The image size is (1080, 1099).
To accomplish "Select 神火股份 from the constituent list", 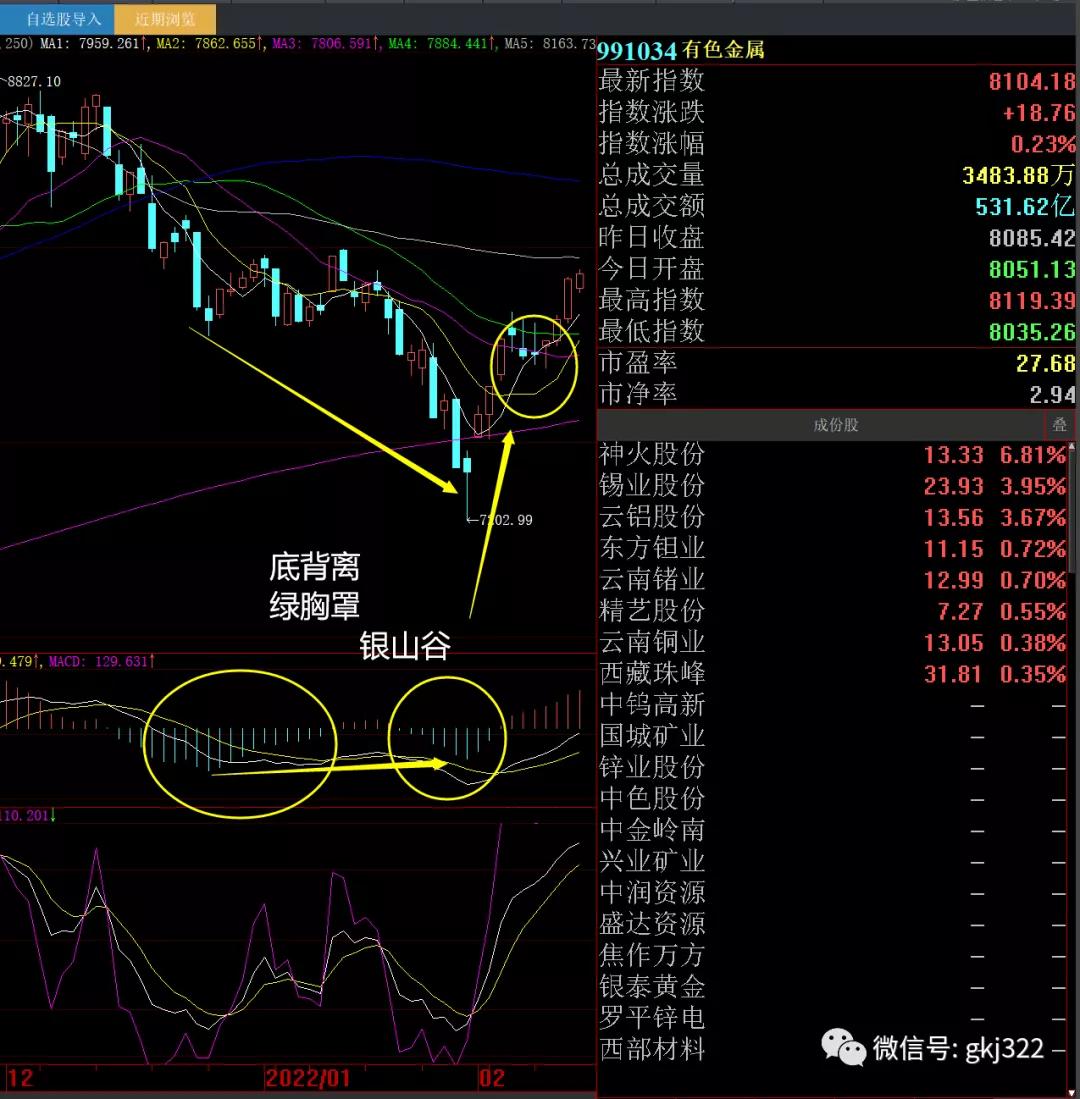I will [651, 455].
